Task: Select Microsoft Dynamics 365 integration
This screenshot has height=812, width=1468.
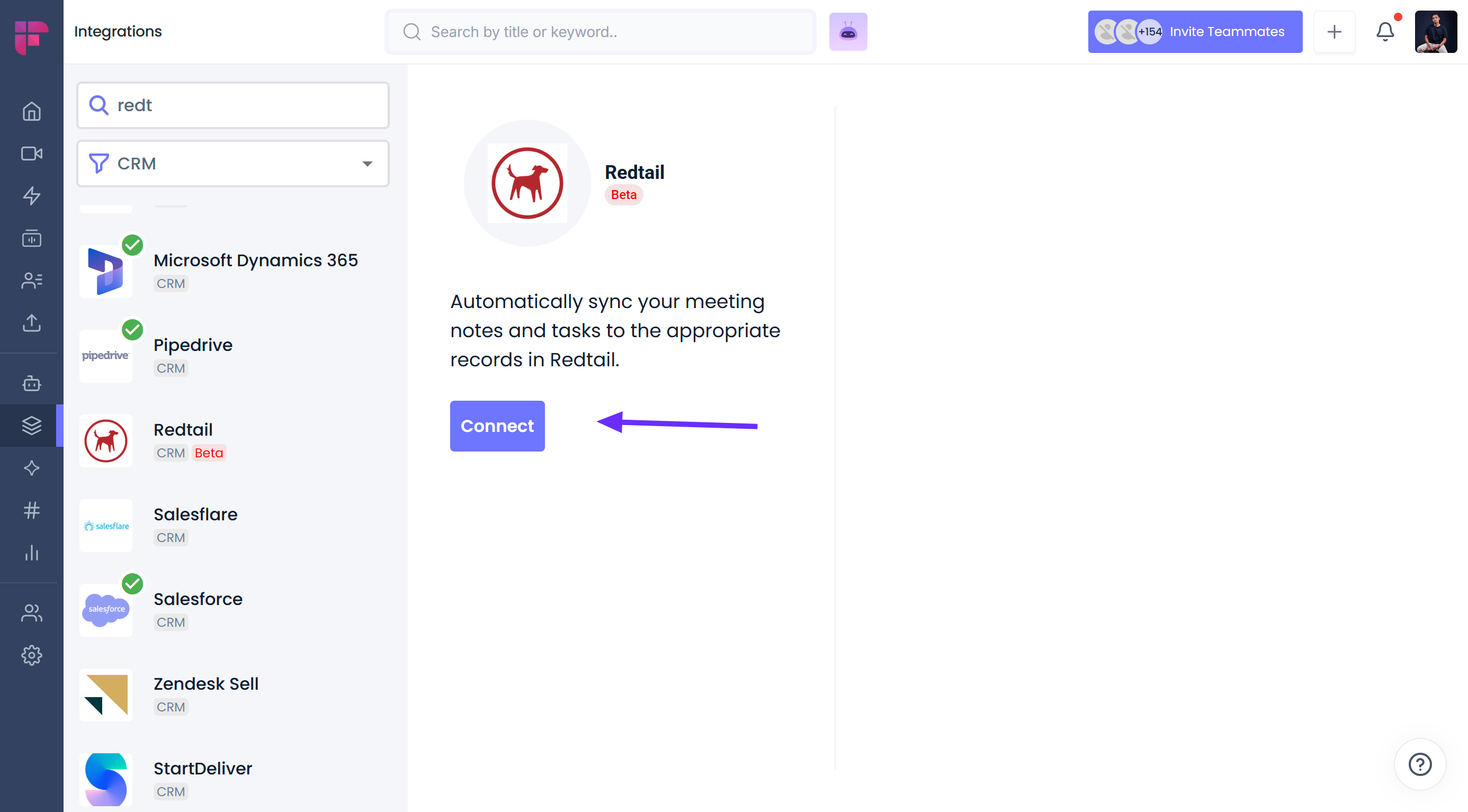Action: pos(255,270)
